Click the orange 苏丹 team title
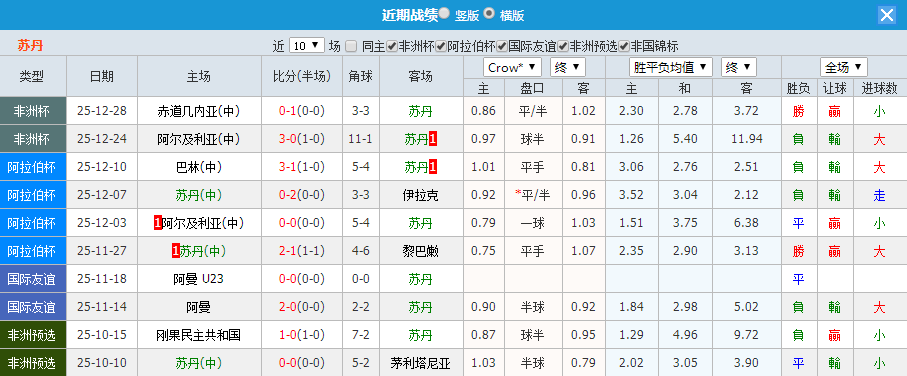Image resolution: width=907 pixels, height=376 pixels. [x=30, y=45]
